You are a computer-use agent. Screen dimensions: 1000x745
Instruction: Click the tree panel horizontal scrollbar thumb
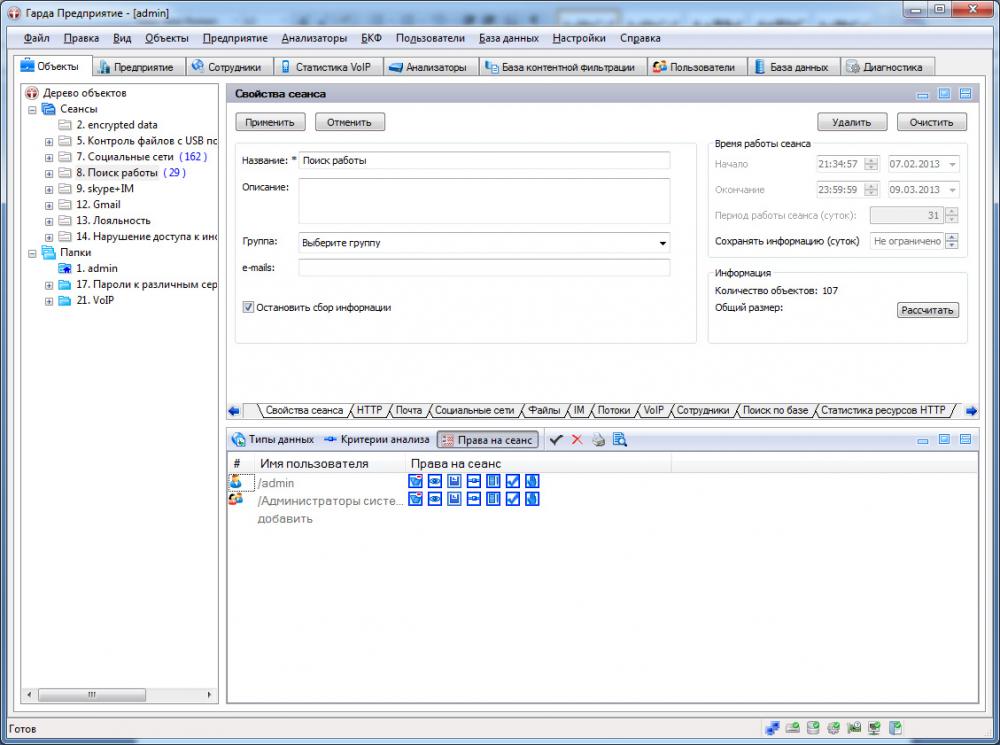pos(90,695)
